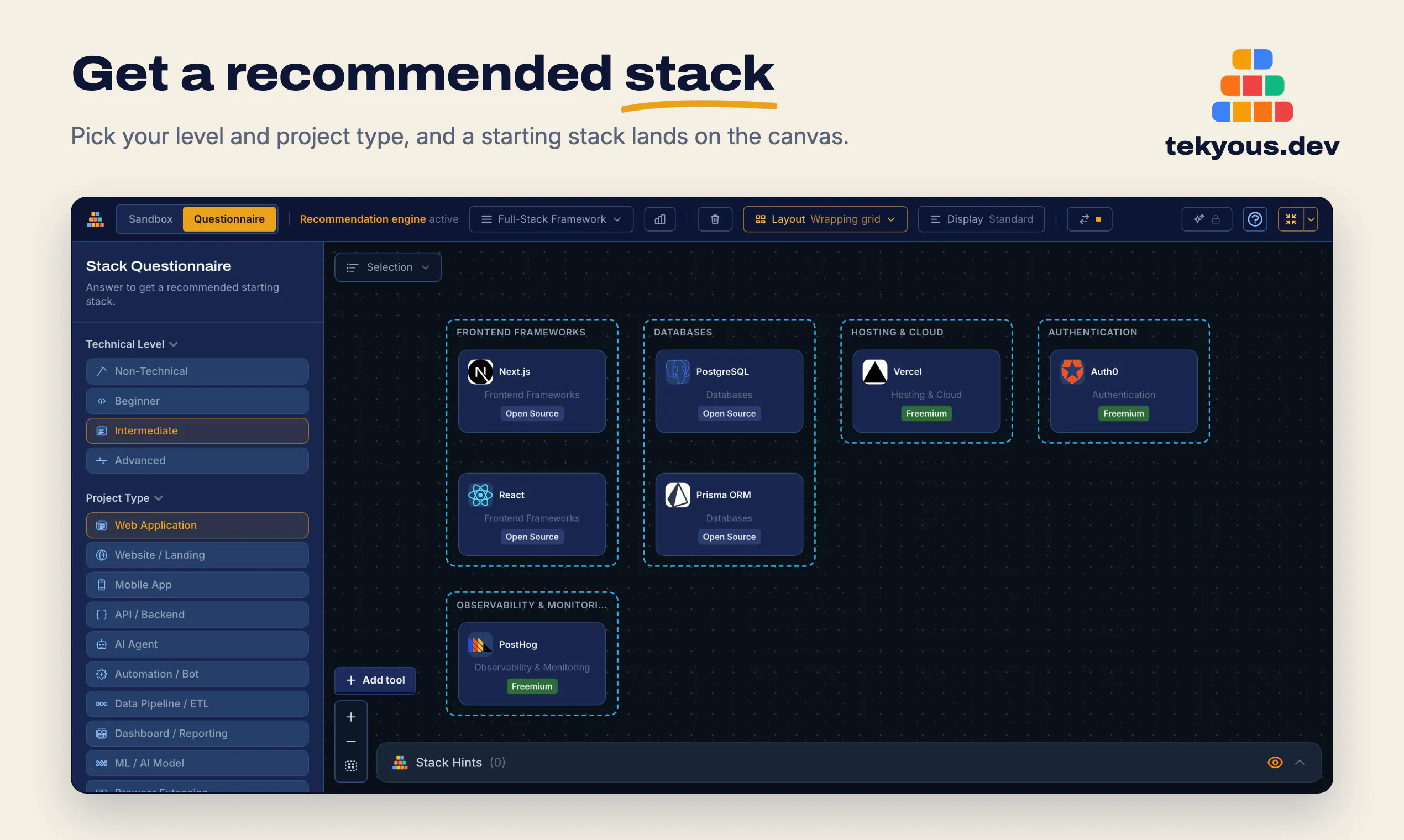The image size is (1404, 840).
Task: Click the Stack Questionnaire heading
Action: click(159, 266)
